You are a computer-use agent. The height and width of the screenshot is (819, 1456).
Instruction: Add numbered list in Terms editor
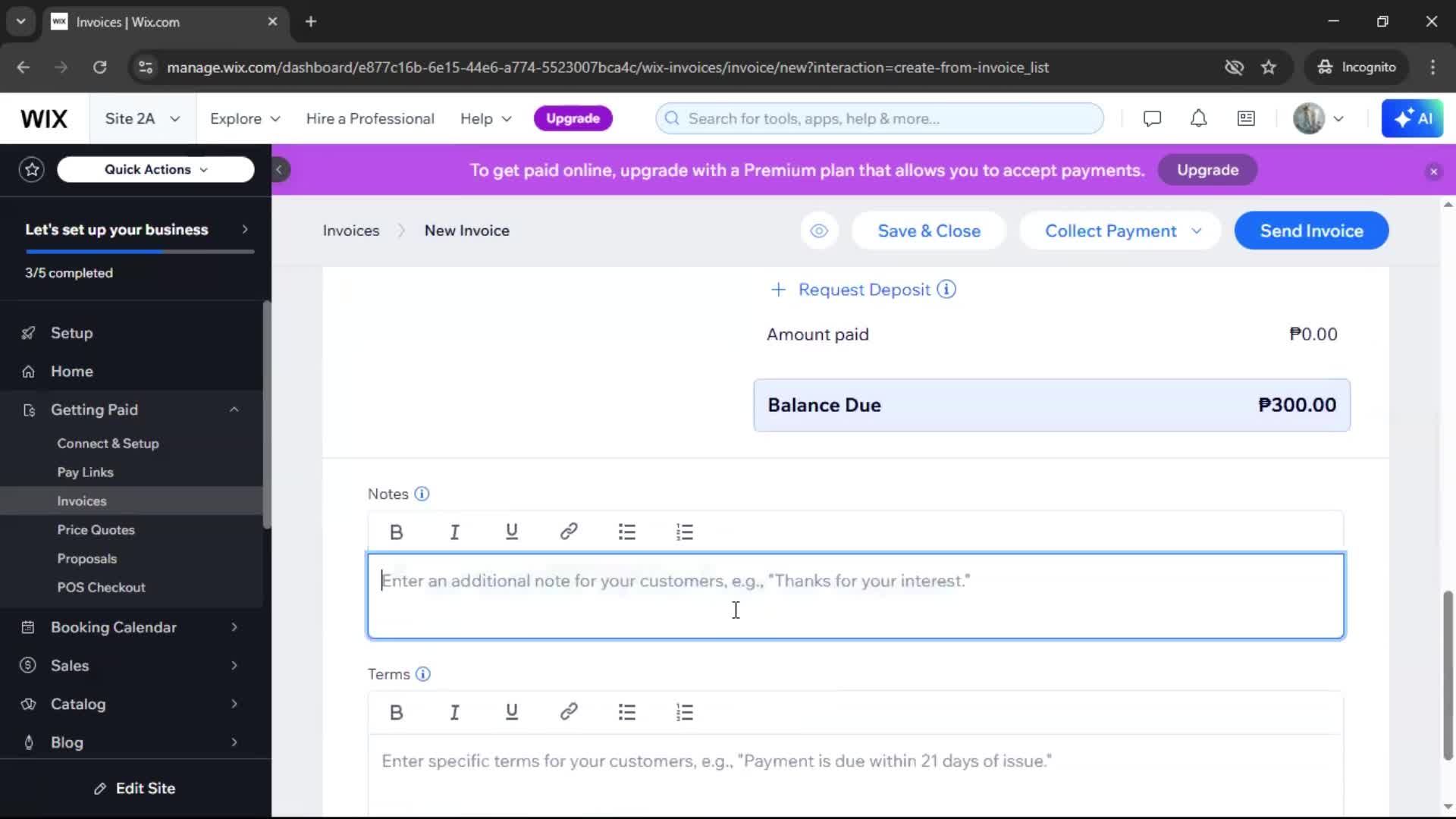684,713
